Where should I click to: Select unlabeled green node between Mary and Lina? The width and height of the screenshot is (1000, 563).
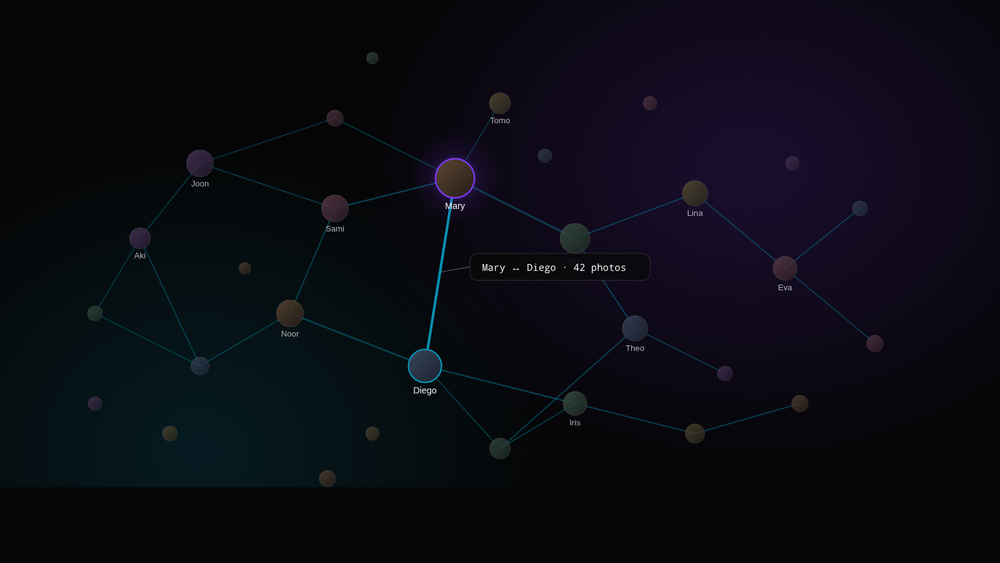pos(575,238)
